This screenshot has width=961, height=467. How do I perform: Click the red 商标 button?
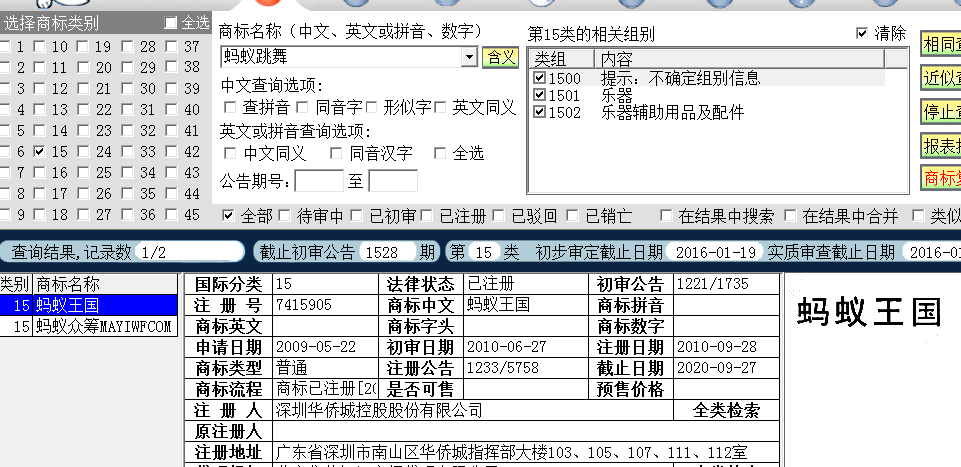click(941, 178)
